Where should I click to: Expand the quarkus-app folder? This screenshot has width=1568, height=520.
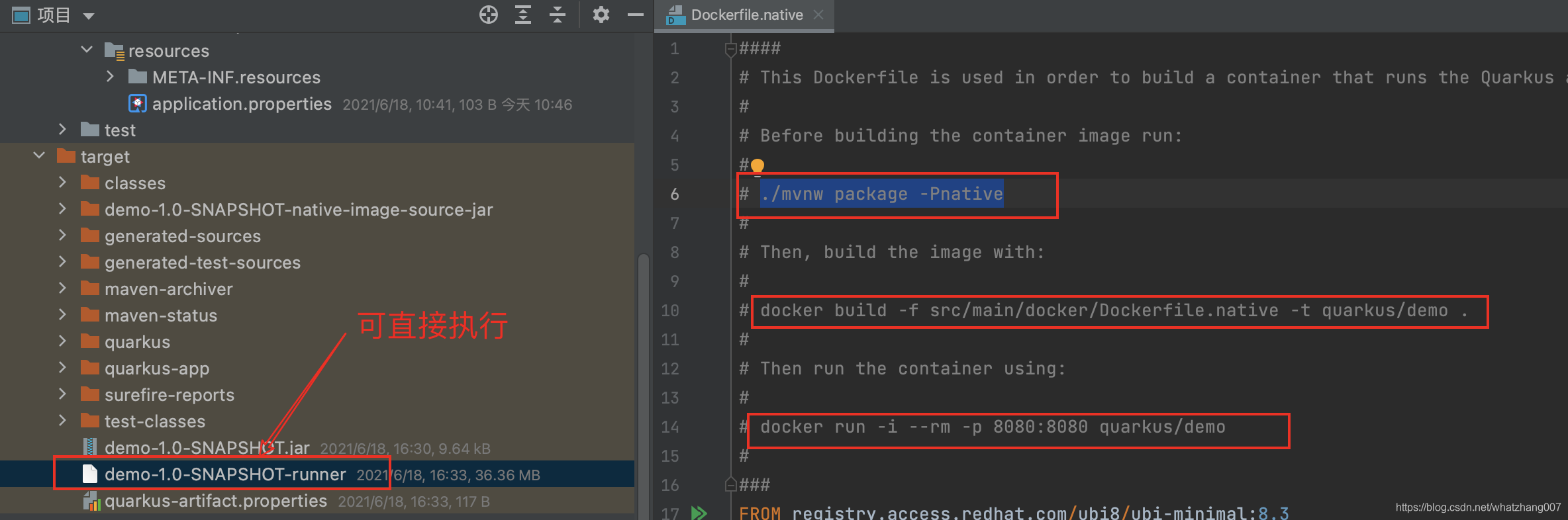(63, 368)
